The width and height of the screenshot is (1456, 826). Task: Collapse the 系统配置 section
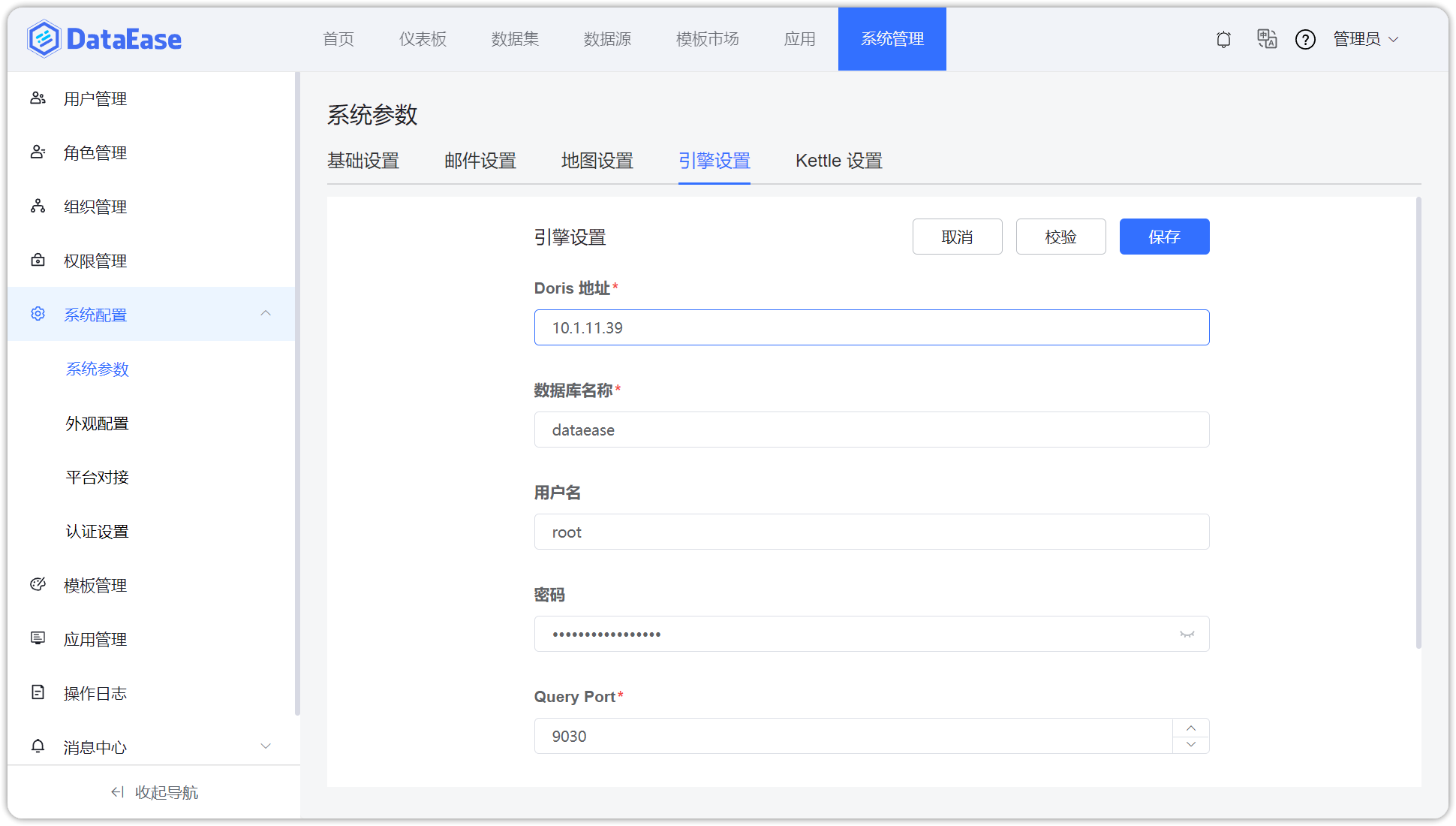(x=266, y=313)
